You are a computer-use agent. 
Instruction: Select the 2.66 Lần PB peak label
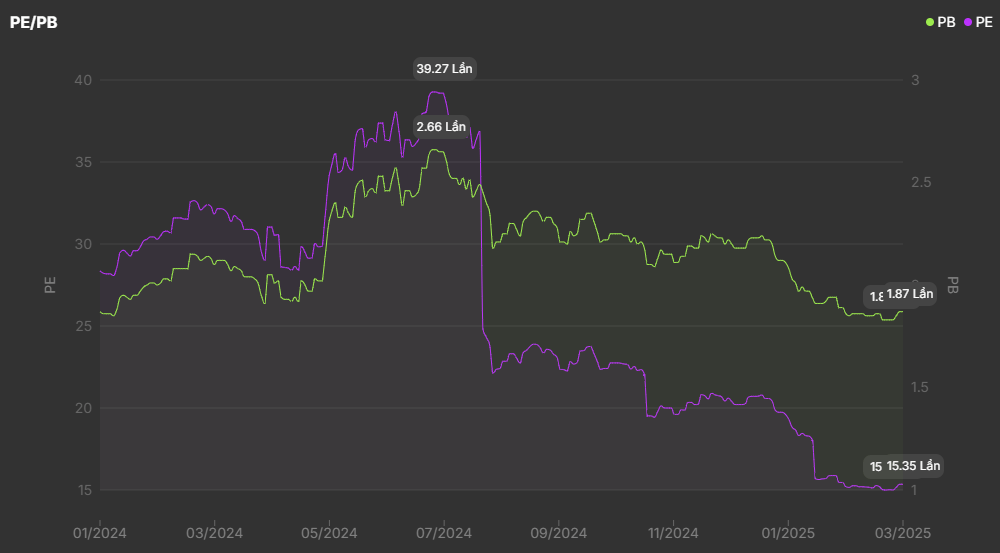click(441, 127)
